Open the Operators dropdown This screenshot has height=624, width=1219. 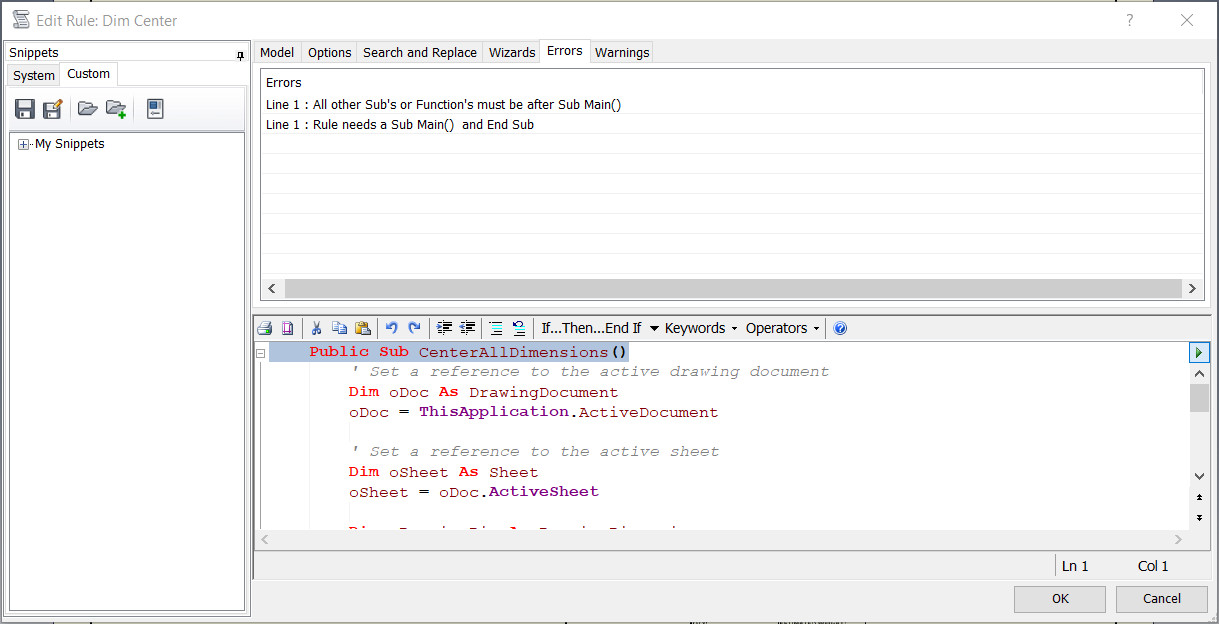click(781, 328)
